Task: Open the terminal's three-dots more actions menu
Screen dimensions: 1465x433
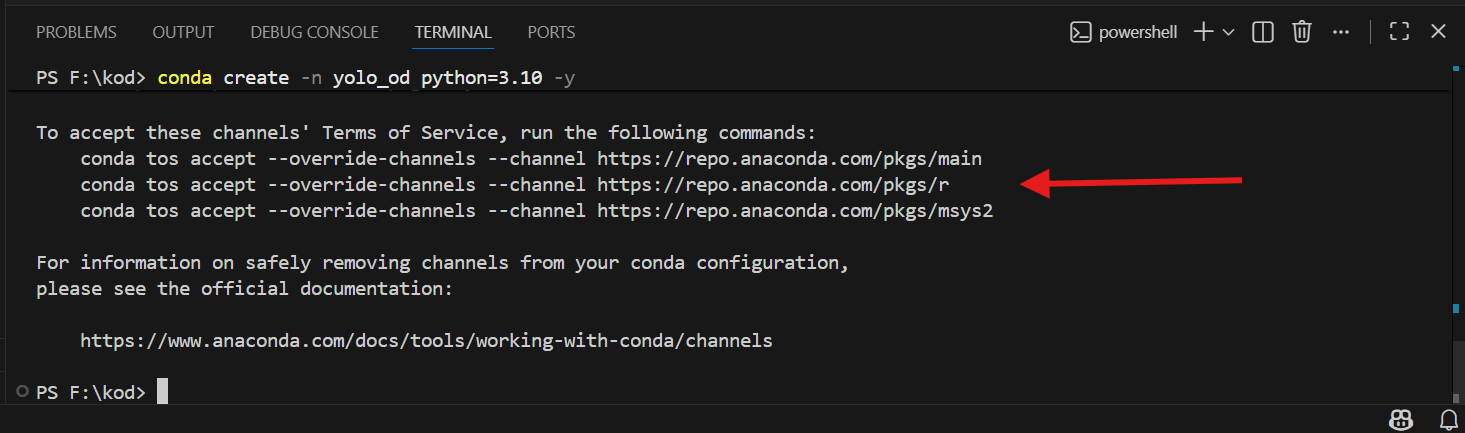Action: pyautogui.click(x=1341, y=32)
